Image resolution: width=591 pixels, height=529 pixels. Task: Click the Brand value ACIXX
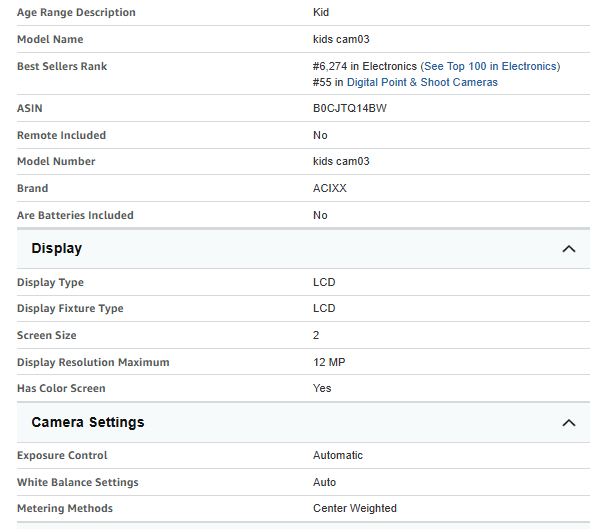pyautogui.click(x=330, y=188)
